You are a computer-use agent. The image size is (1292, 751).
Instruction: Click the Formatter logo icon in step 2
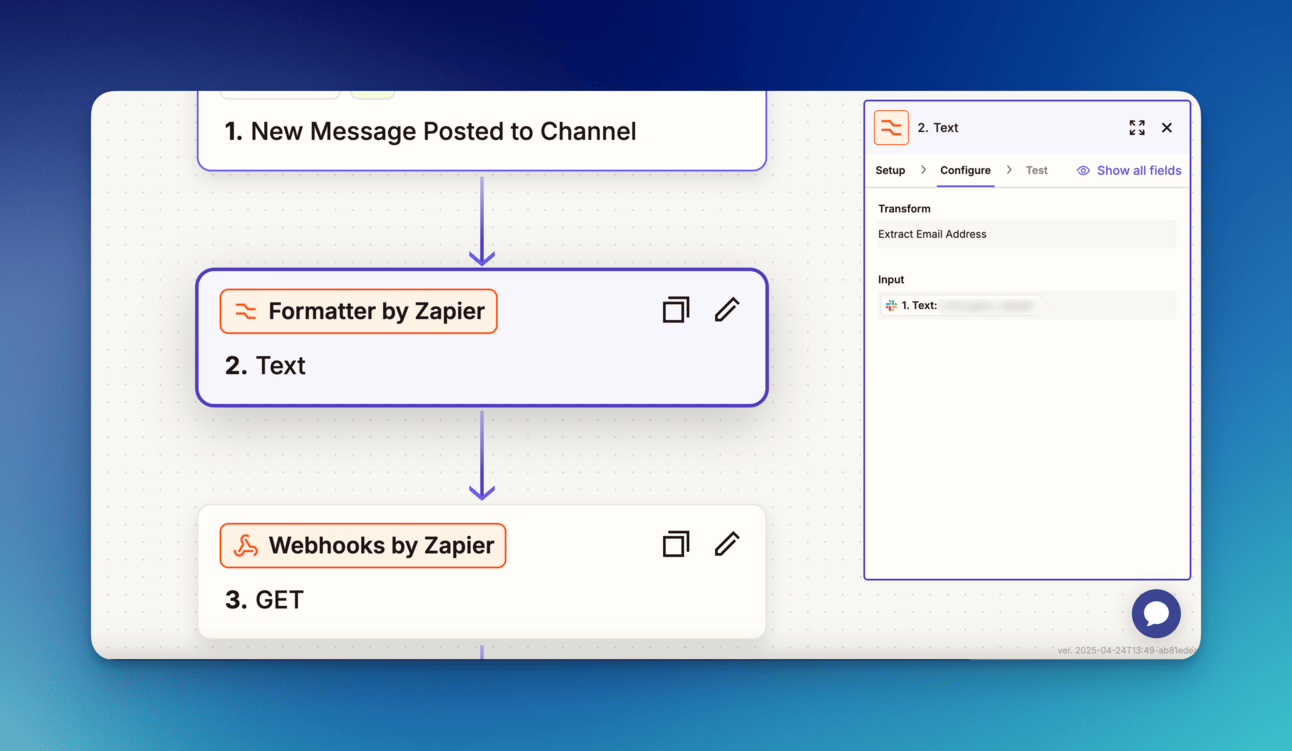(x=246, y=311)
